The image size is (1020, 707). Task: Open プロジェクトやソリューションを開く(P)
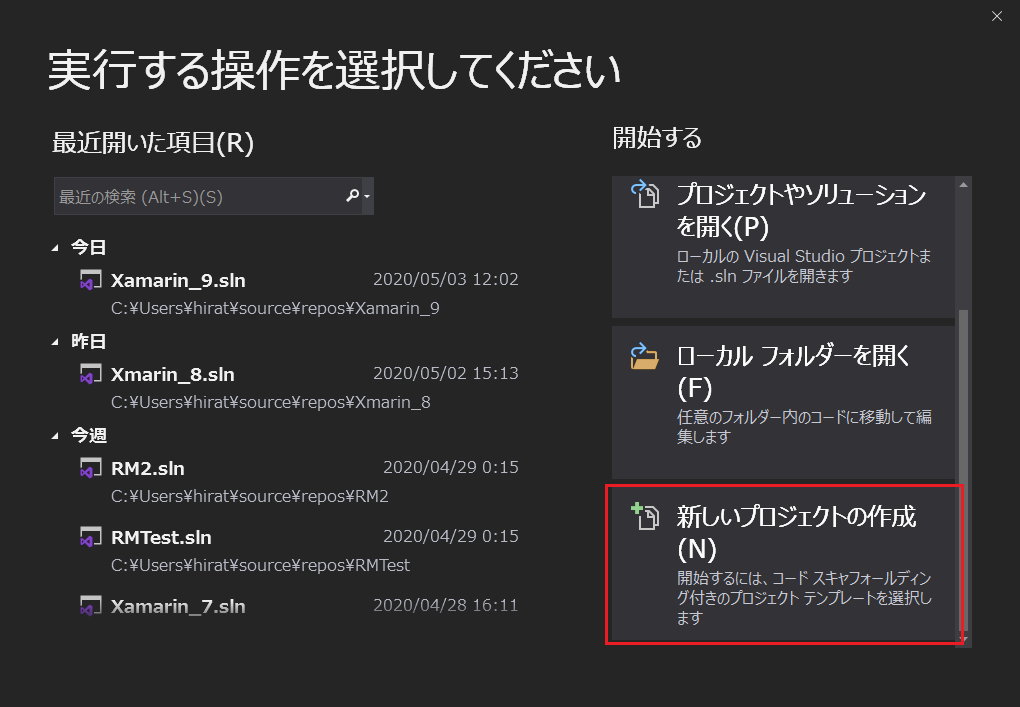point(783,247)
